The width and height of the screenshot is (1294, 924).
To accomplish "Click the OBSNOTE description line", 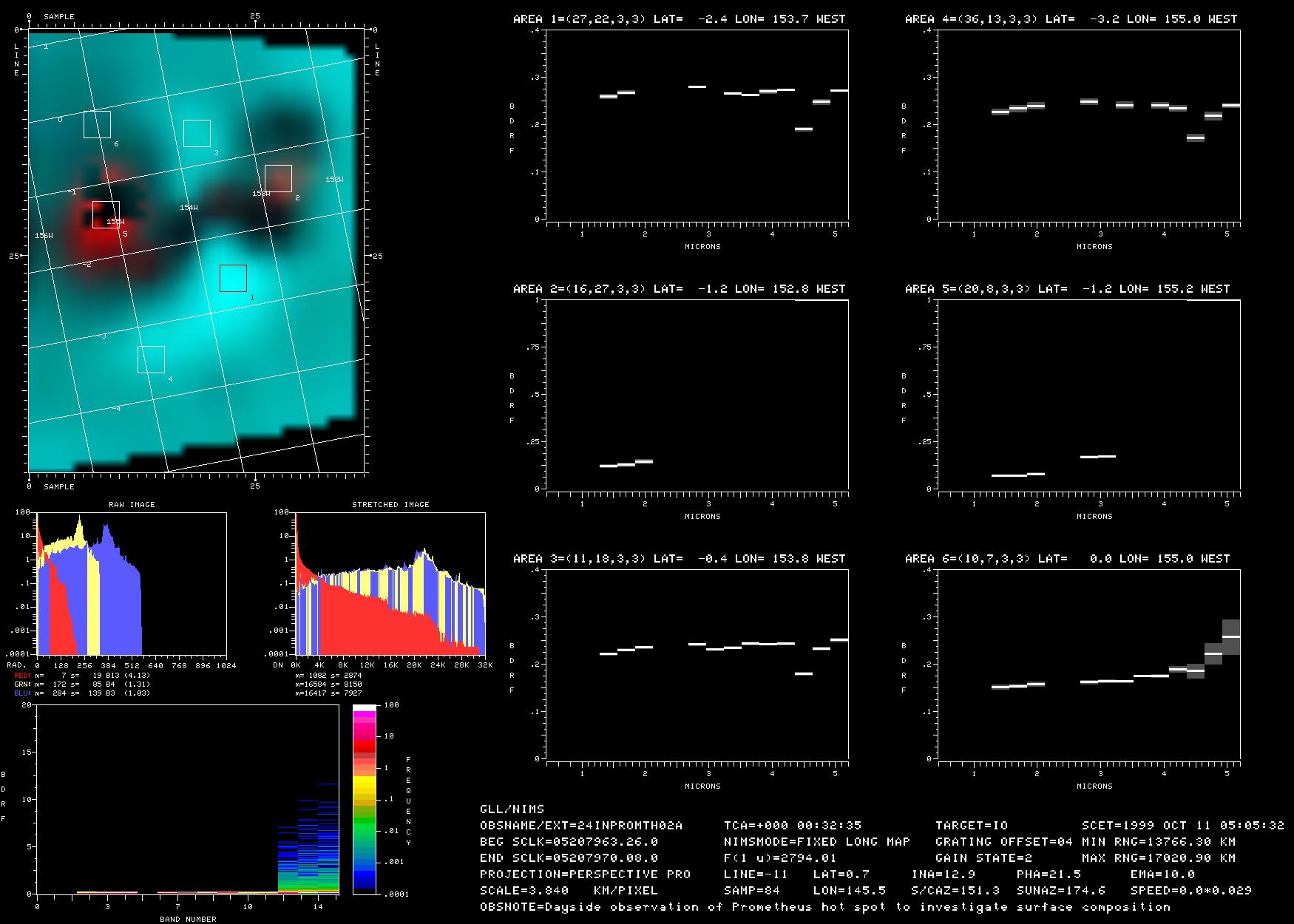I will coord(824,906).
